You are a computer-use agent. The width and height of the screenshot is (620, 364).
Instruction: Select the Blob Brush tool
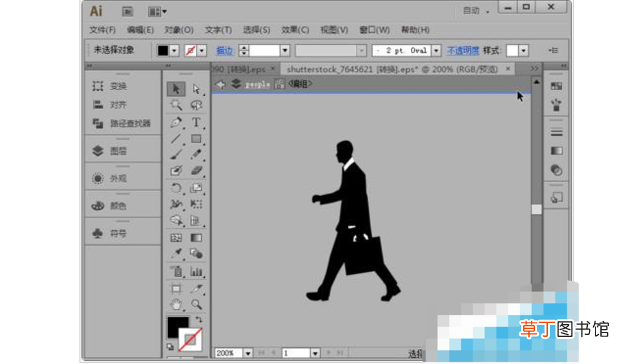pyautogui.click(x=176, y=171)
